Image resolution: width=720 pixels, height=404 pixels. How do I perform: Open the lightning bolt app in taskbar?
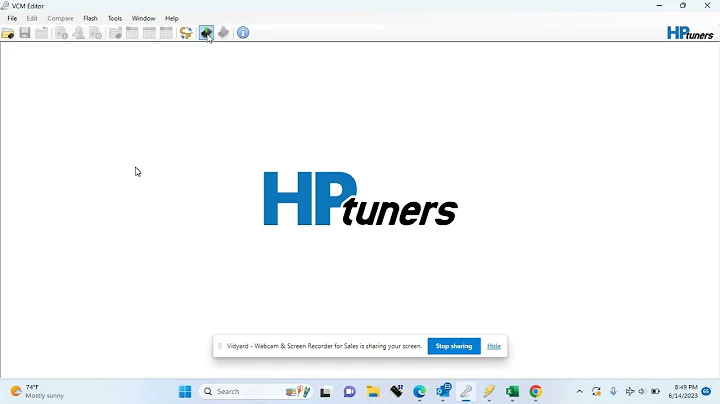pyautogui.click(x=489, y=392)
